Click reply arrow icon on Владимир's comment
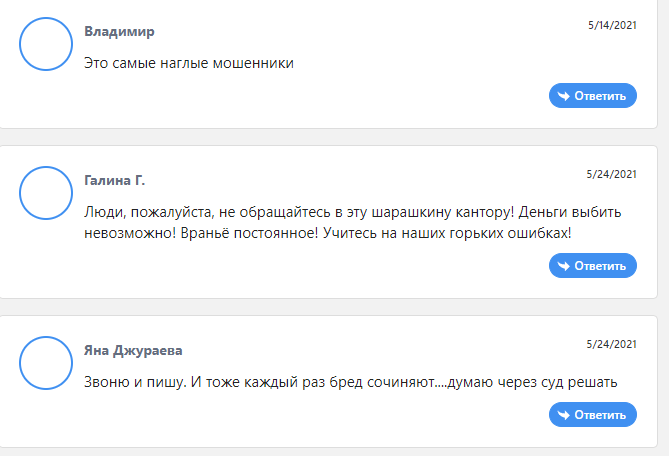 click(564, 96)
